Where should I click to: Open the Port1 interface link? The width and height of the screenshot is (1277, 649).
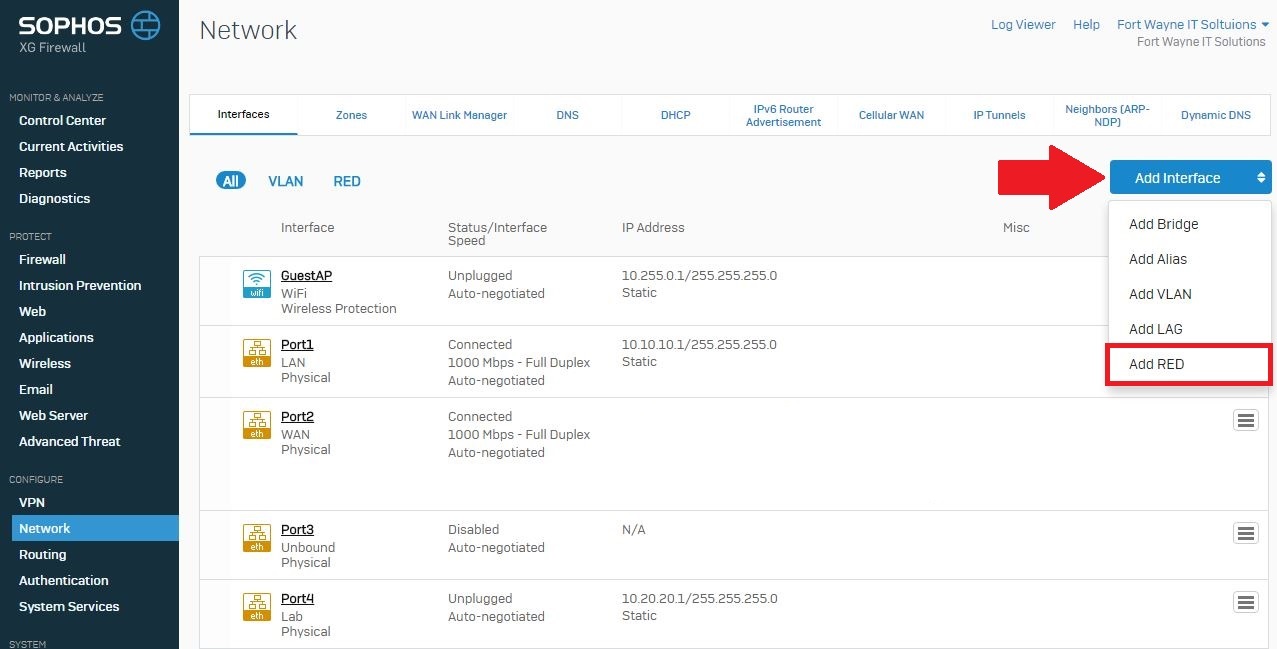click(297, 344)
